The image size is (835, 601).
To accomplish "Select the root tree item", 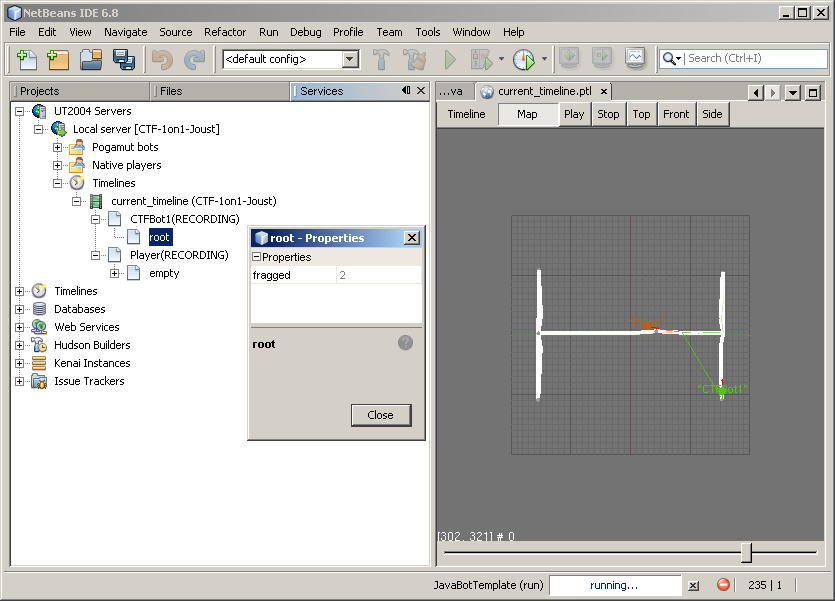I will coord(159,237).
